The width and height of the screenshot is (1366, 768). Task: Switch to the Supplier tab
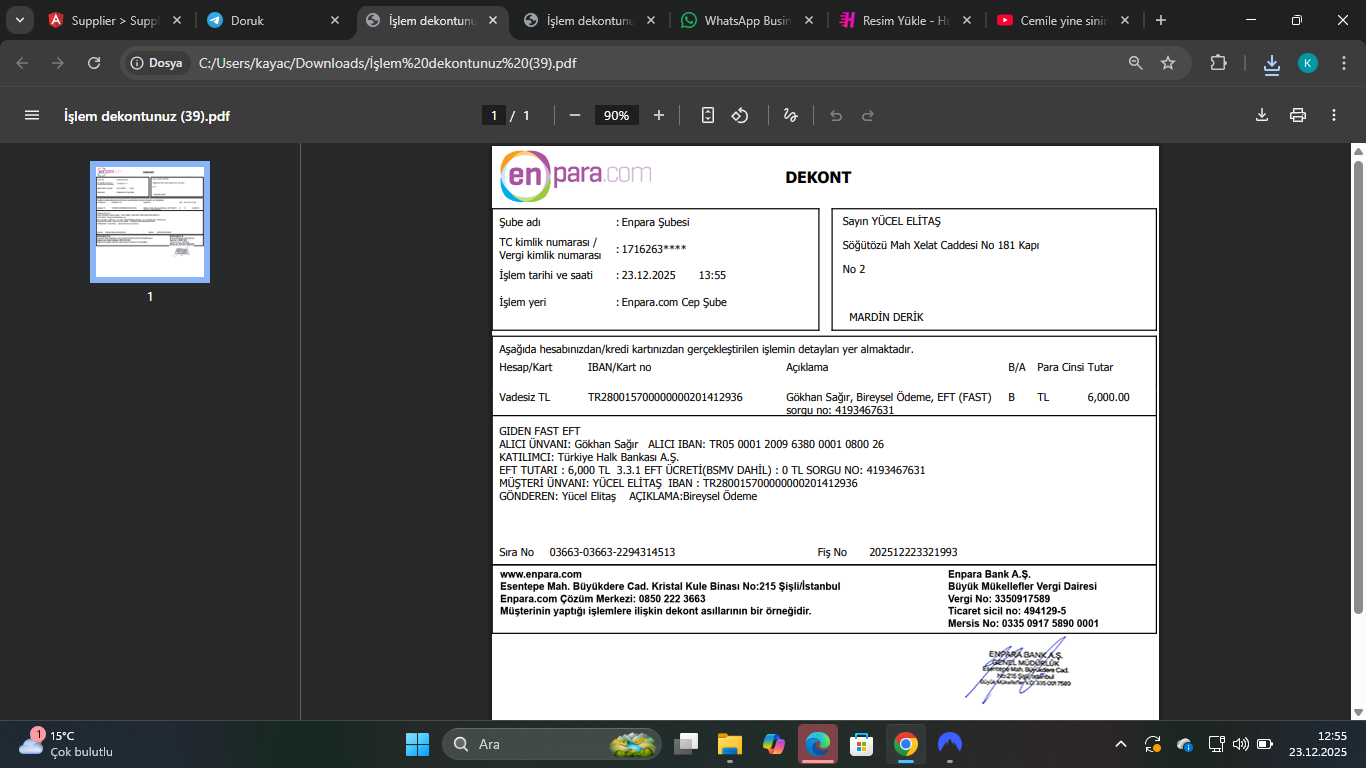coord(115,20)
